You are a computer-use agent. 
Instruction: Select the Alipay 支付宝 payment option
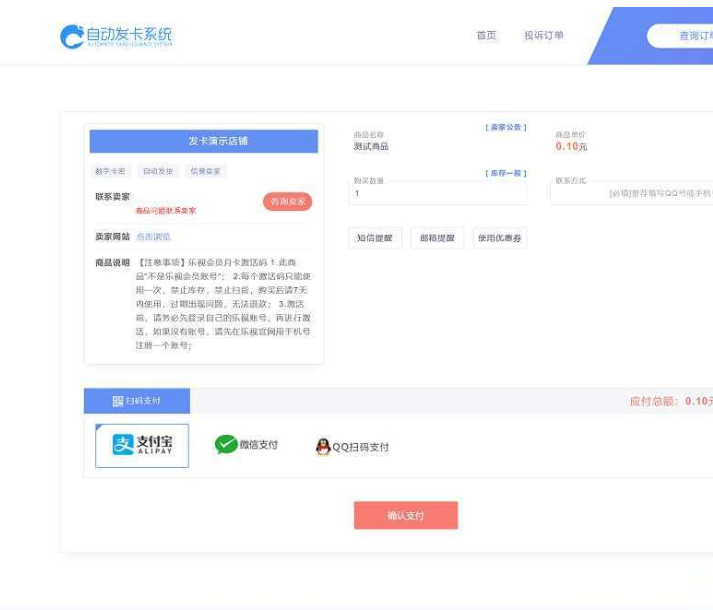142,446
